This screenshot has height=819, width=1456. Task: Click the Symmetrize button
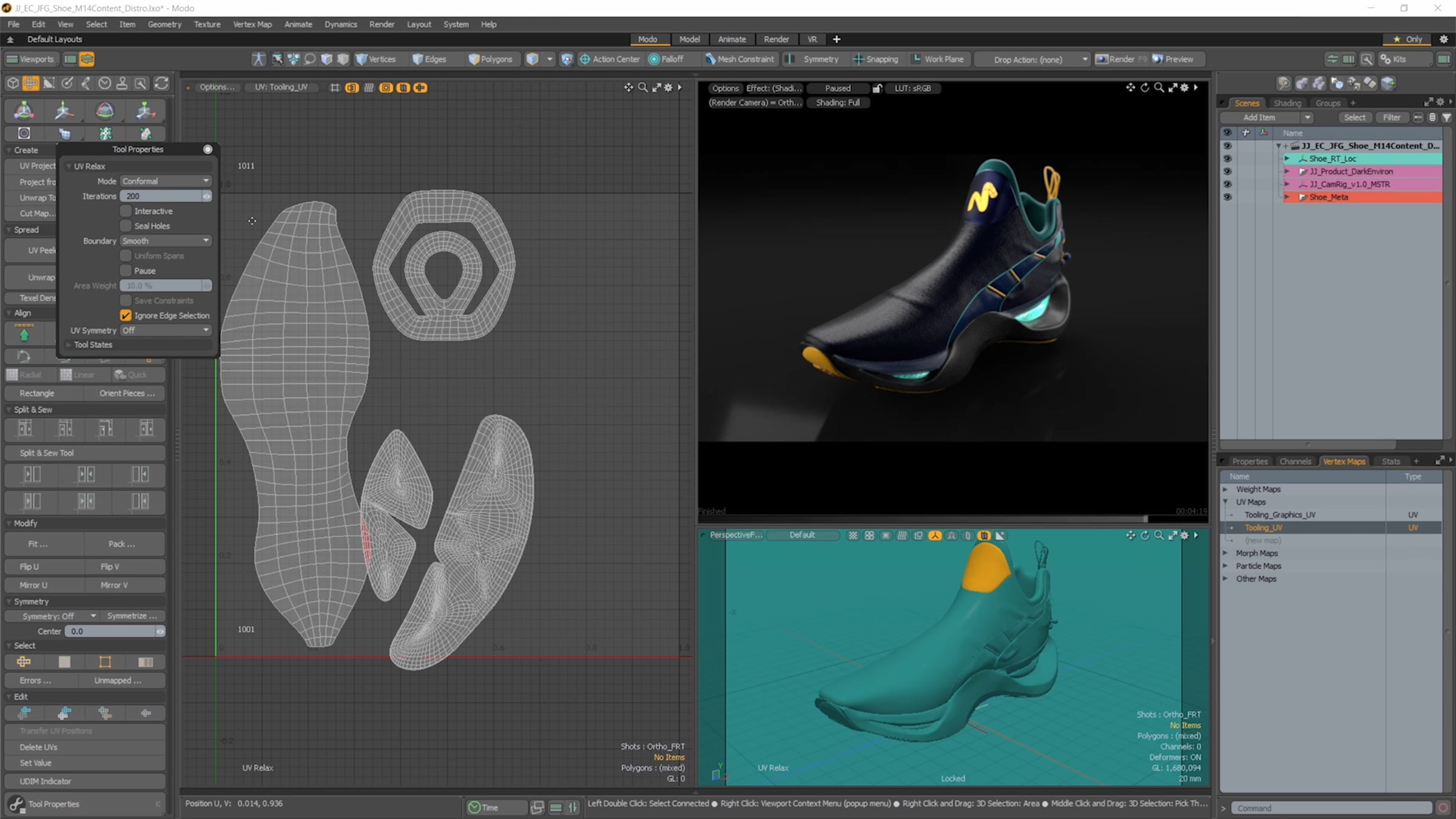132,616
